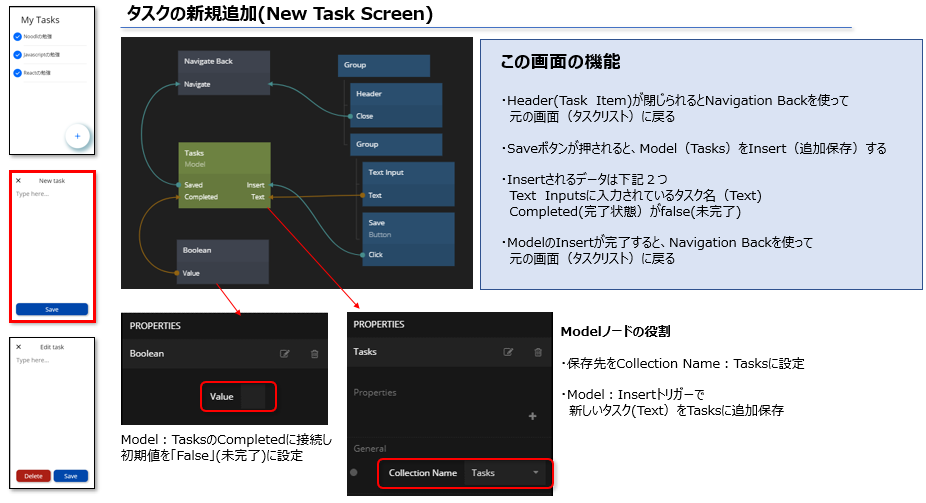Edit the Tasks node label with pencil icon
Viewport: 926px width, 503px height.
(508, 352)
